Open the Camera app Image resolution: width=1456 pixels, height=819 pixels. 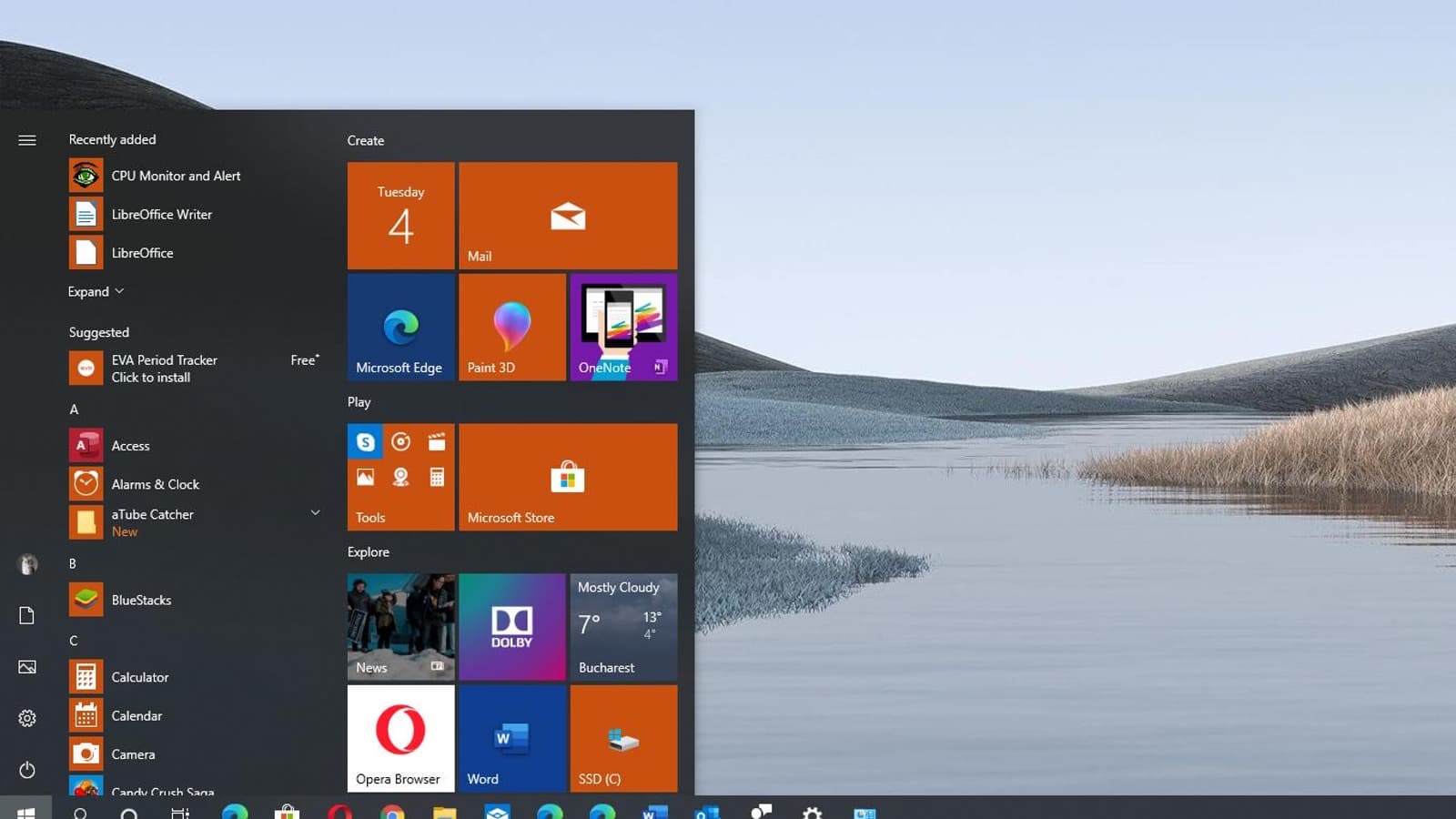point(196,754)
